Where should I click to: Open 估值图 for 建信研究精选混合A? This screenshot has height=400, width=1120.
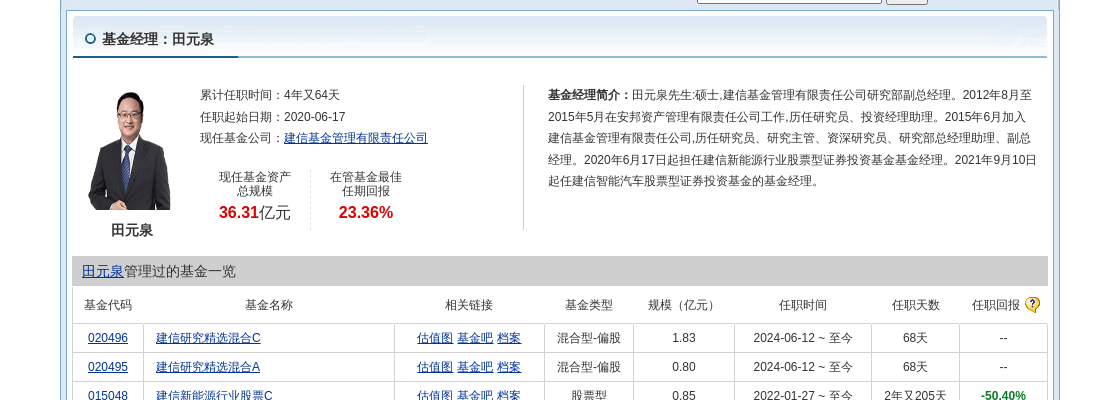[x=435, y=367]
